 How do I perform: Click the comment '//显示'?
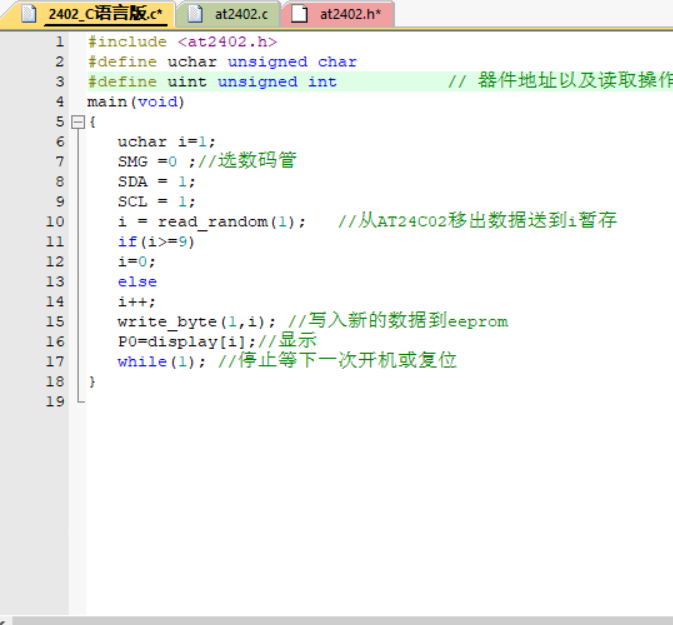pos(287,341)
